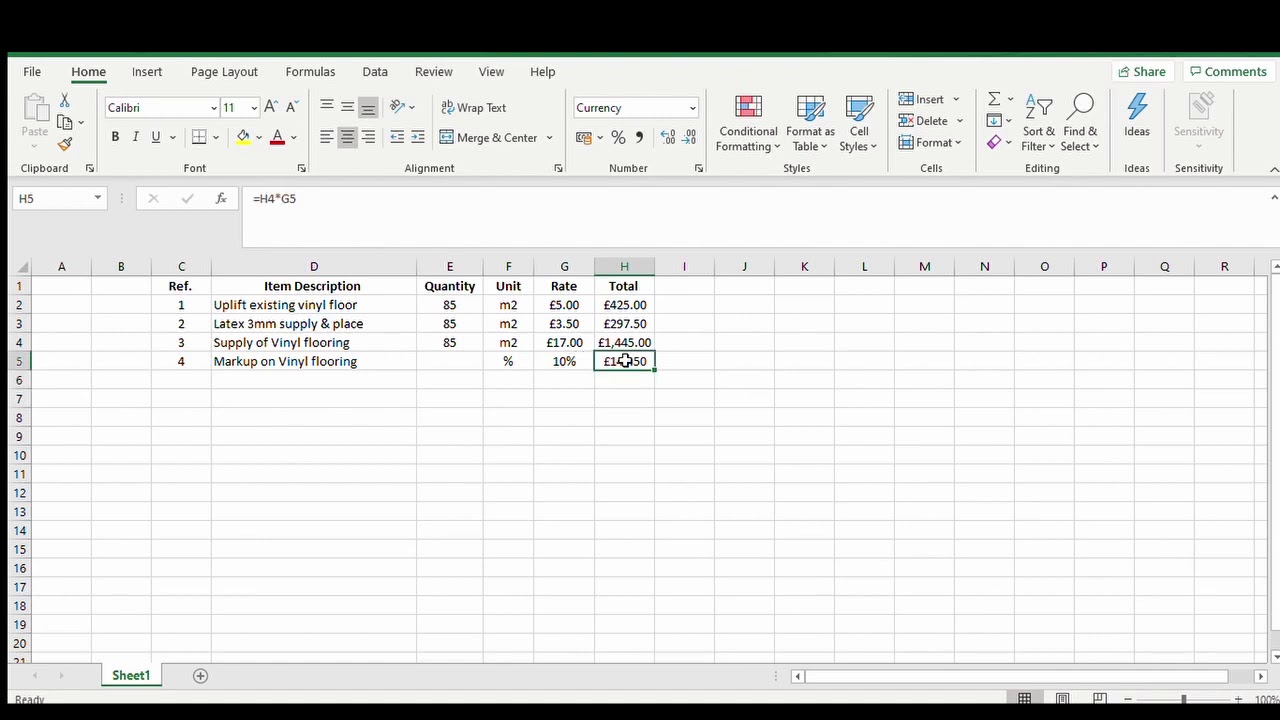Pick yellow fill color swatch

[x=243, y=137]
